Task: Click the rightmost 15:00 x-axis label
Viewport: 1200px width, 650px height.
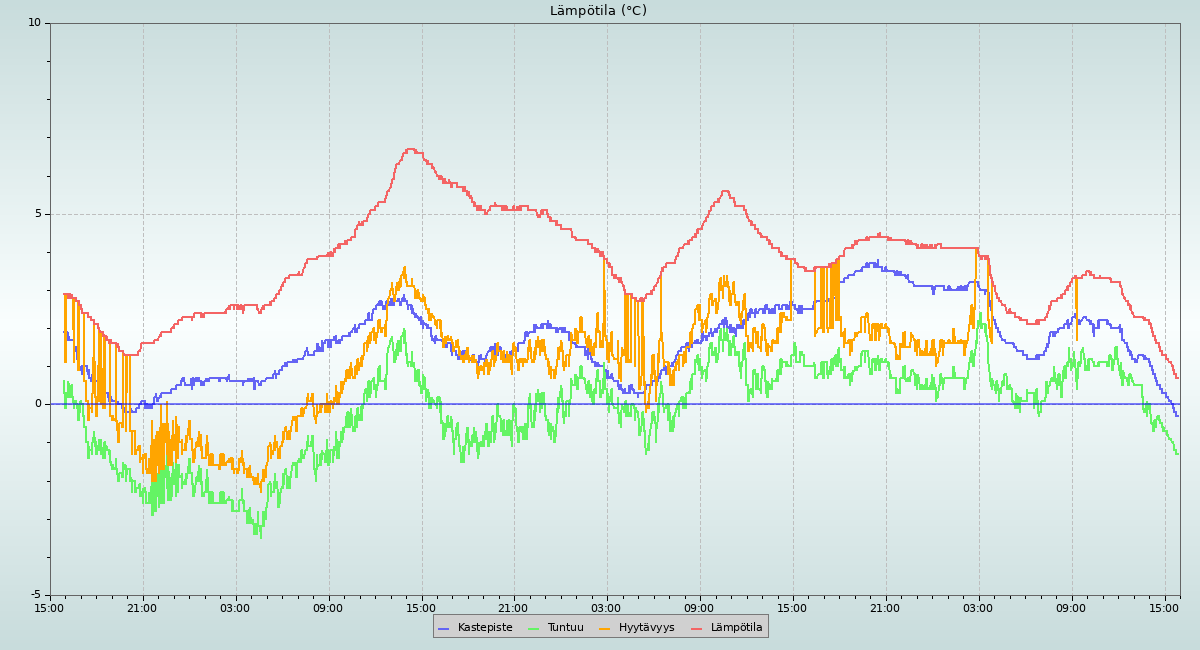Action: pyautogui.click(x=1164, y=608)
